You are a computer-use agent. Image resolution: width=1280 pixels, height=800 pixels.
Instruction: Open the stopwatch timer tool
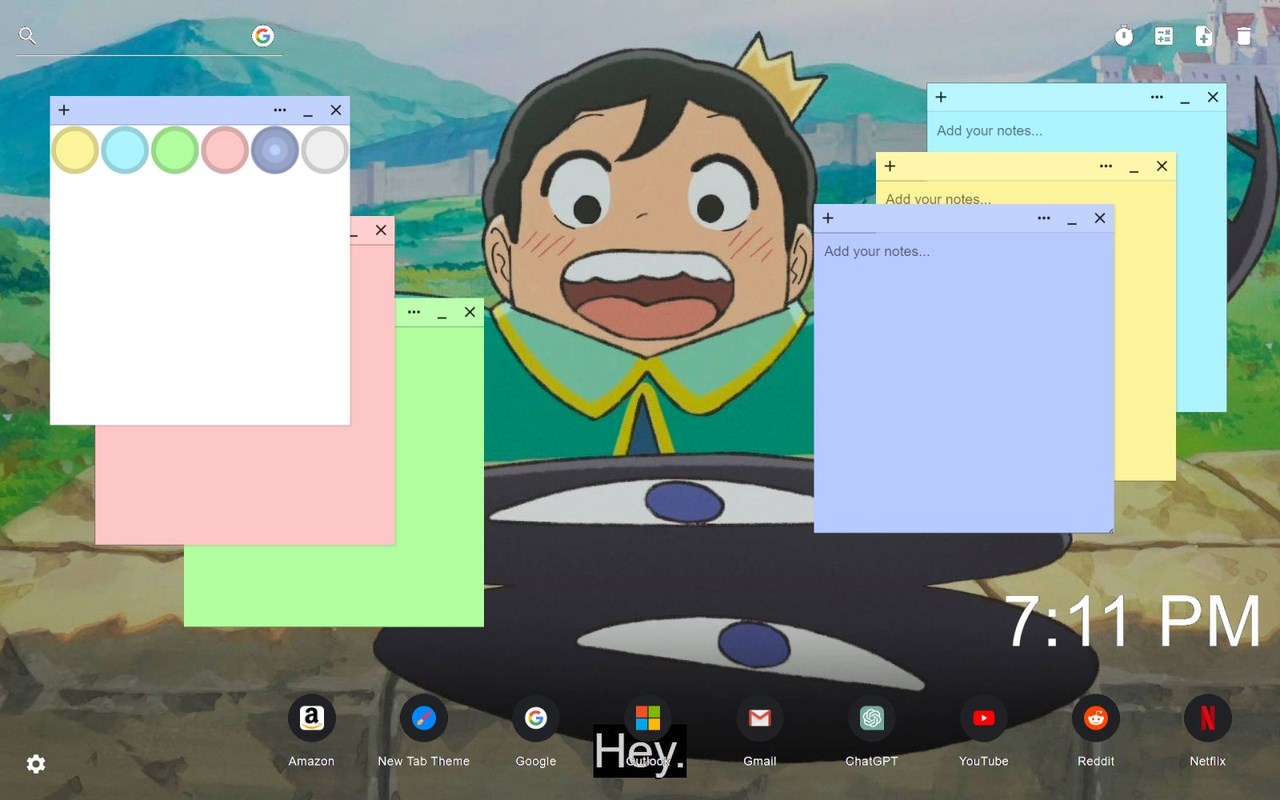click(1124, 36)
